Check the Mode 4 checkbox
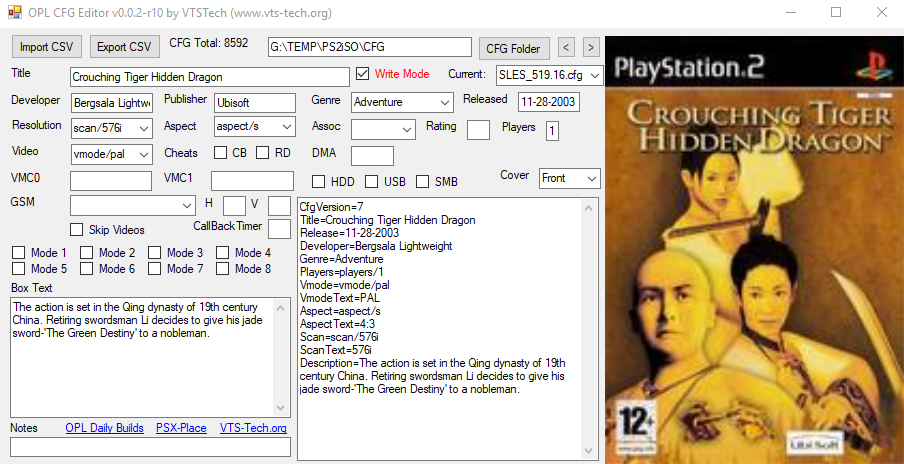Image resolution: width=904 pixels, height=464 pixels. [223, 252]
